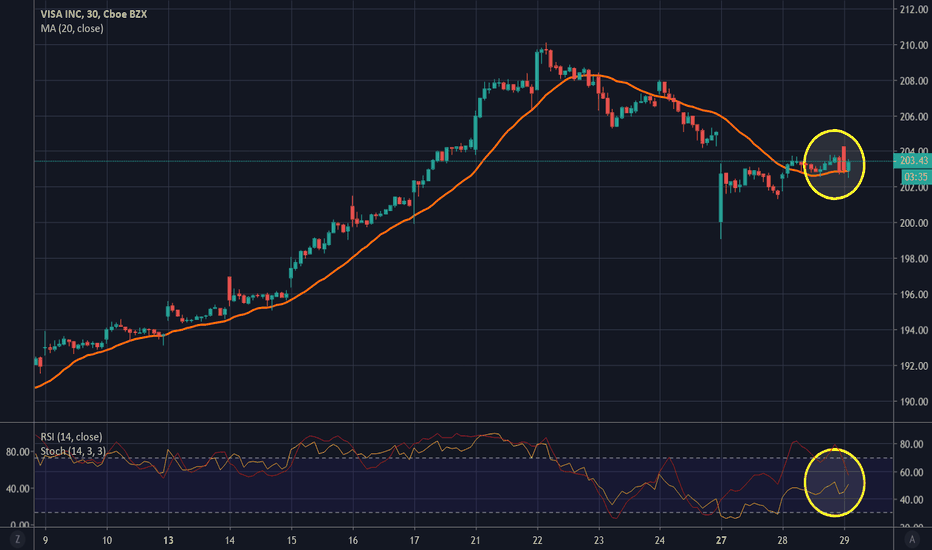Click date 9 on time axis

point(46,540)
